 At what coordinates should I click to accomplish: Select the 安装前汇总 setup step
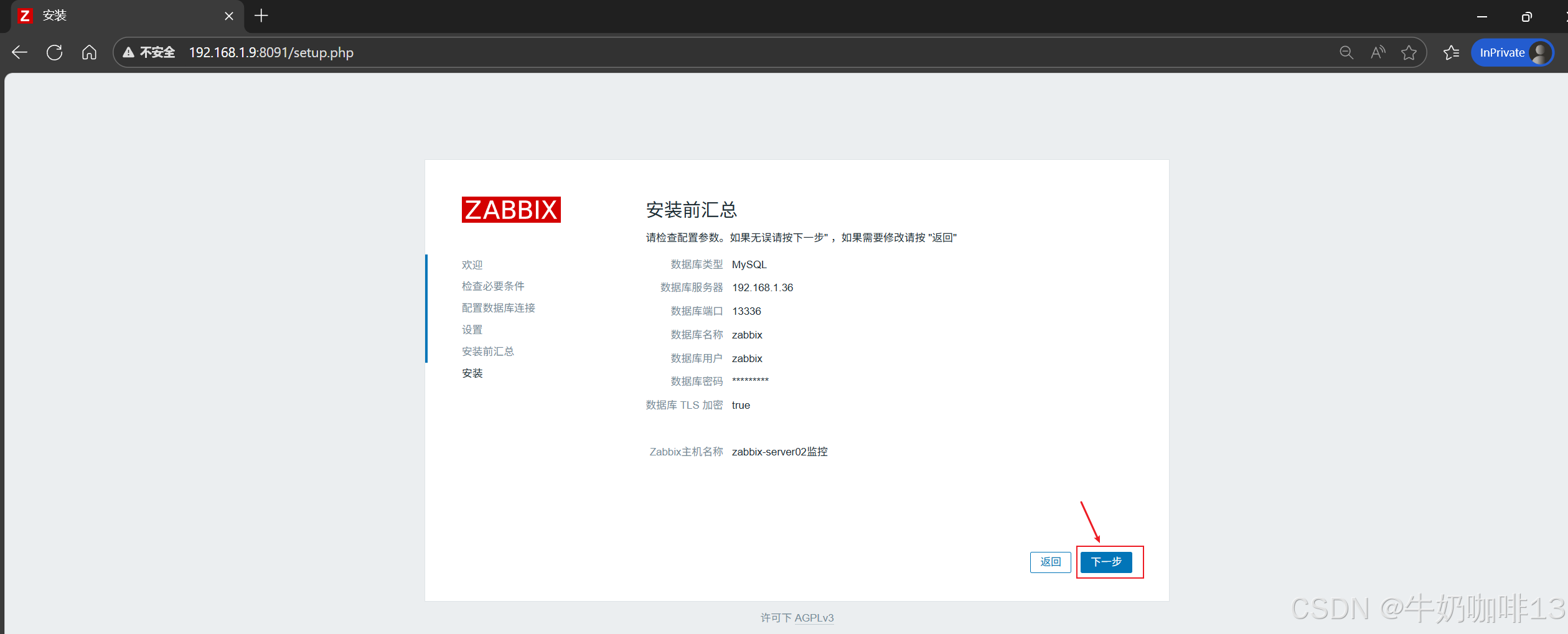[488, 352]
